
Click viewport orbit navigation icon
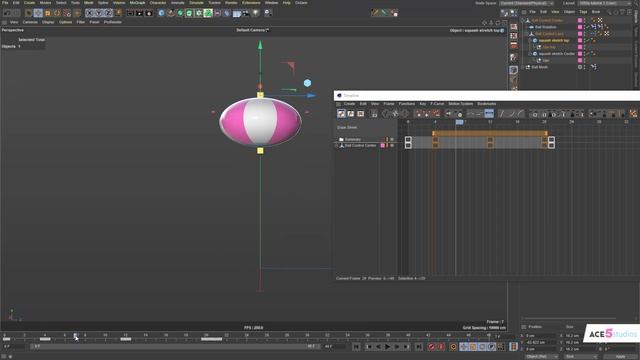pos(498,22)
